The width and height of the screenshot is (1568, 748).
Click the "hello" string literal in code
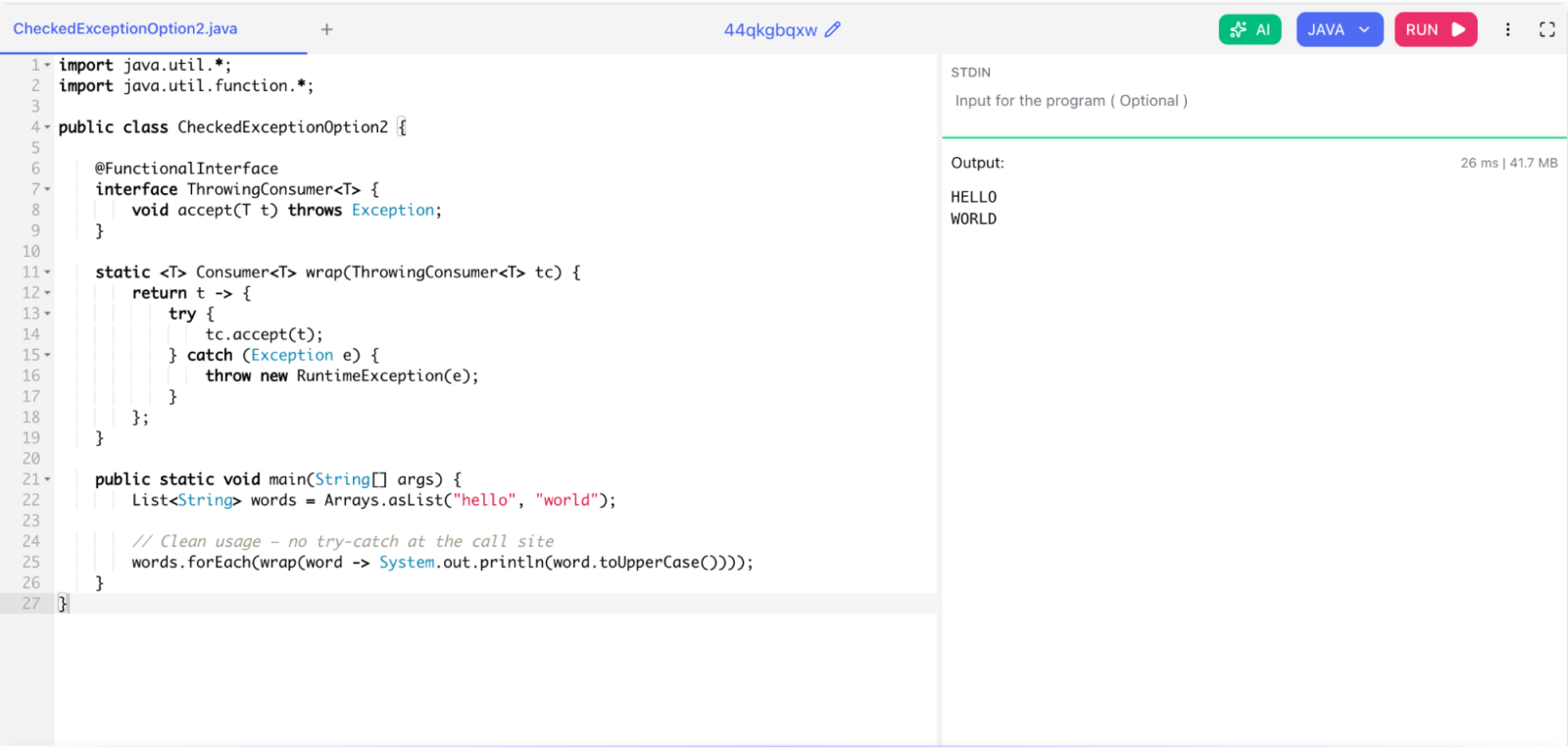tap(484, 500)
